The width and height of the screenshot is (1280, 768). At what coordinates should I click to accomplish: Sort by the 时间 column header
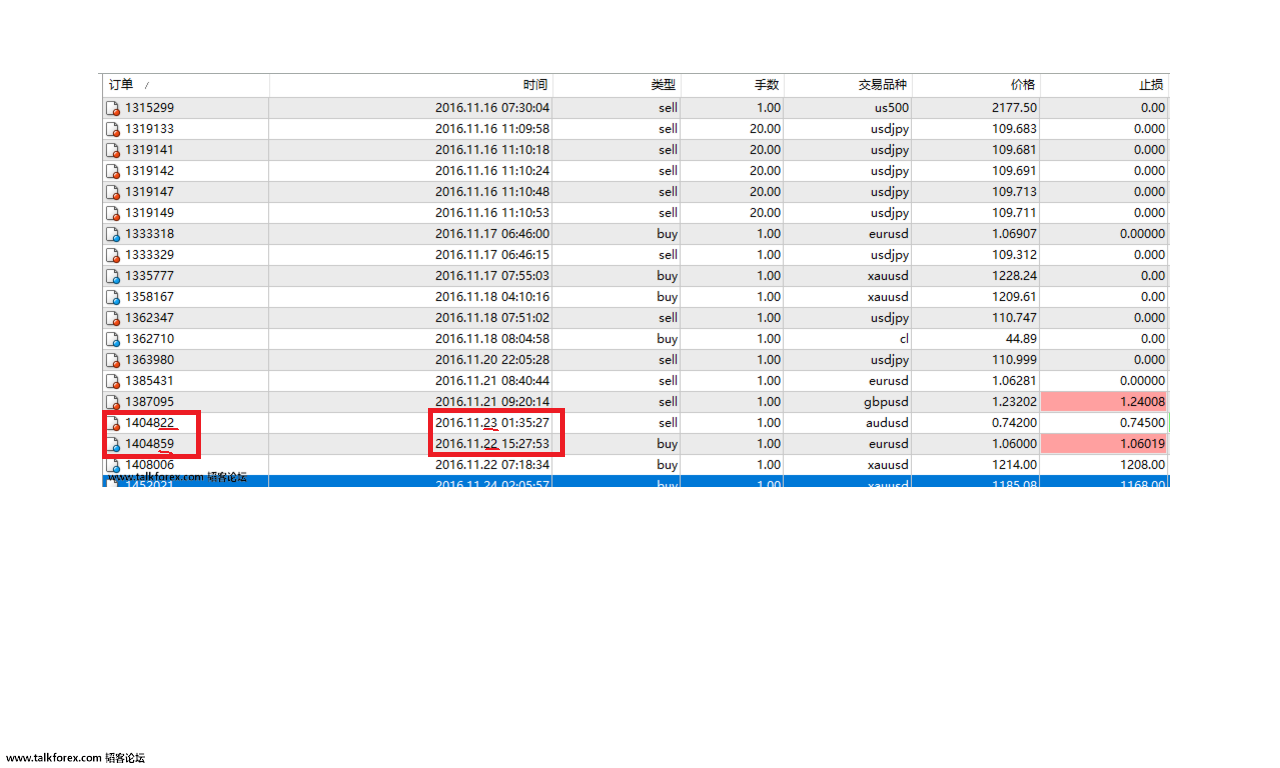click(411, 85)
